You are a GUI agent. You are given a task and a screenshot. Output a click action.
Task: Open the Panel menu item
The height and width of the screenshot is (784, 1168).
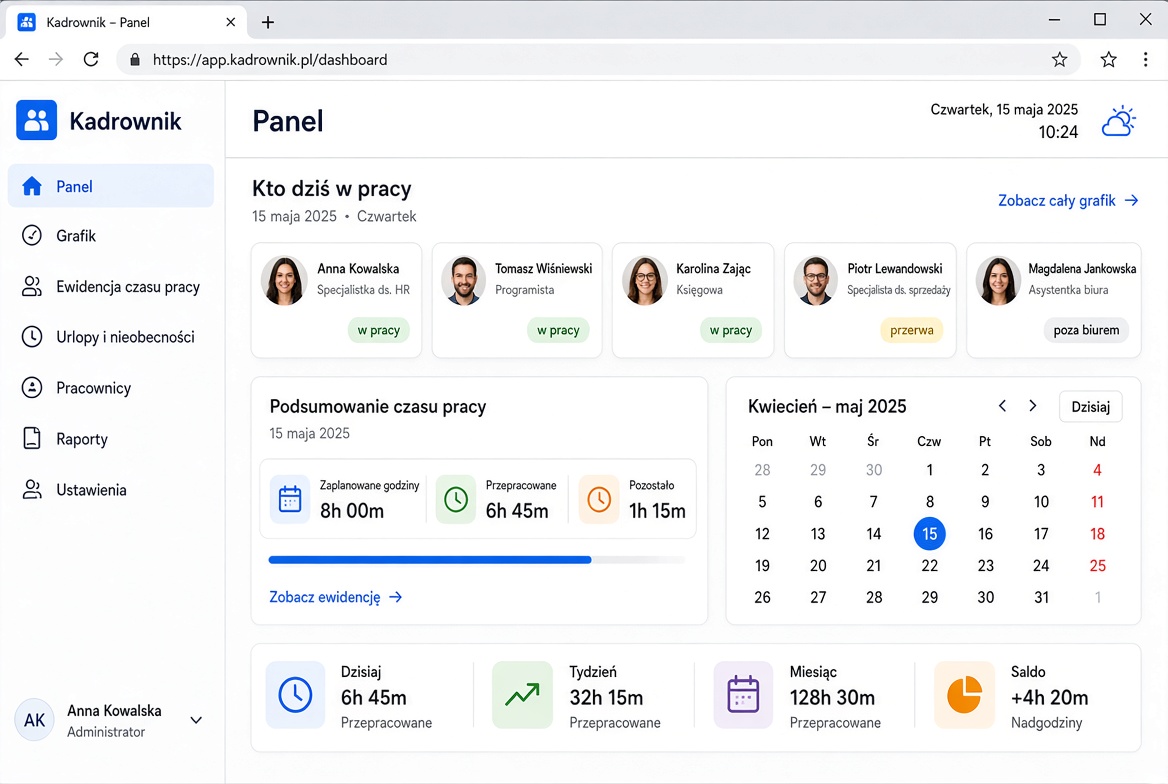110,186
